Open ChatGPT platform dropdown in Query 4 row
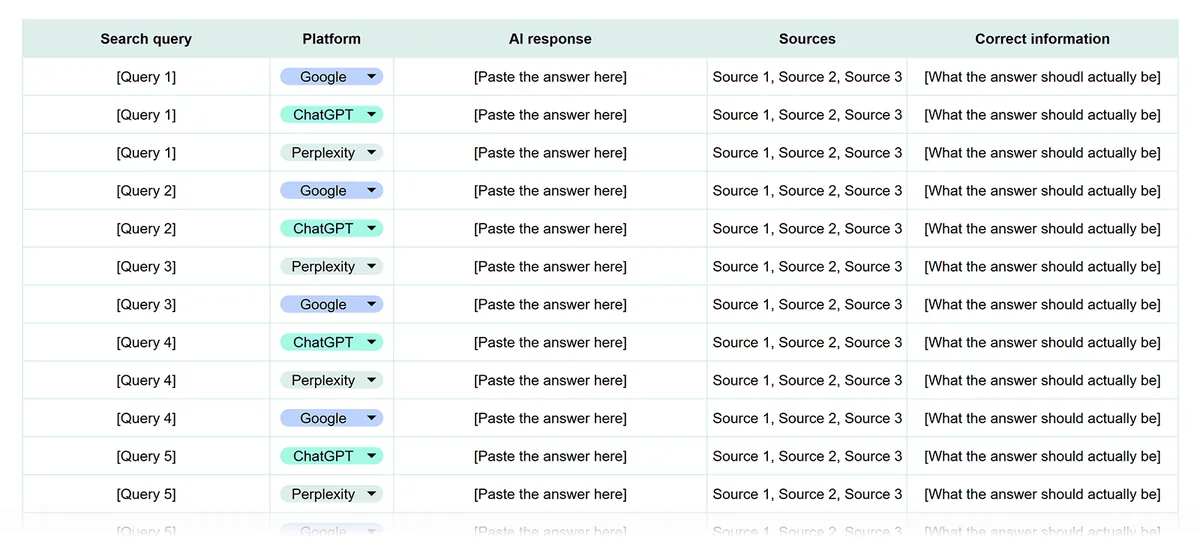Image resolution: width=1200 pixels, height=538 pixels. tap(331, 343)
